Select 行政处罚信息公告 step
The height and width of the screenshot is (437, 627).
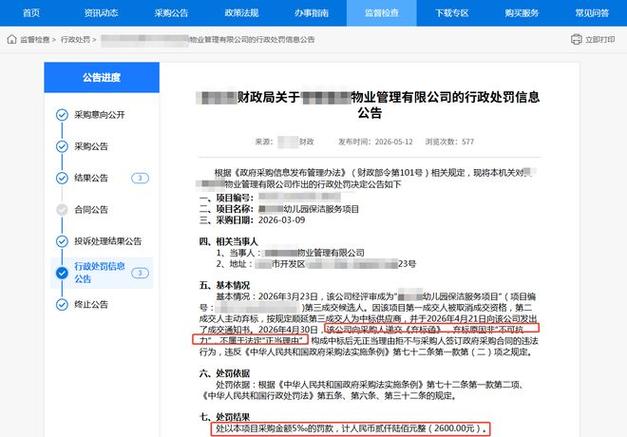coord(100,272)
